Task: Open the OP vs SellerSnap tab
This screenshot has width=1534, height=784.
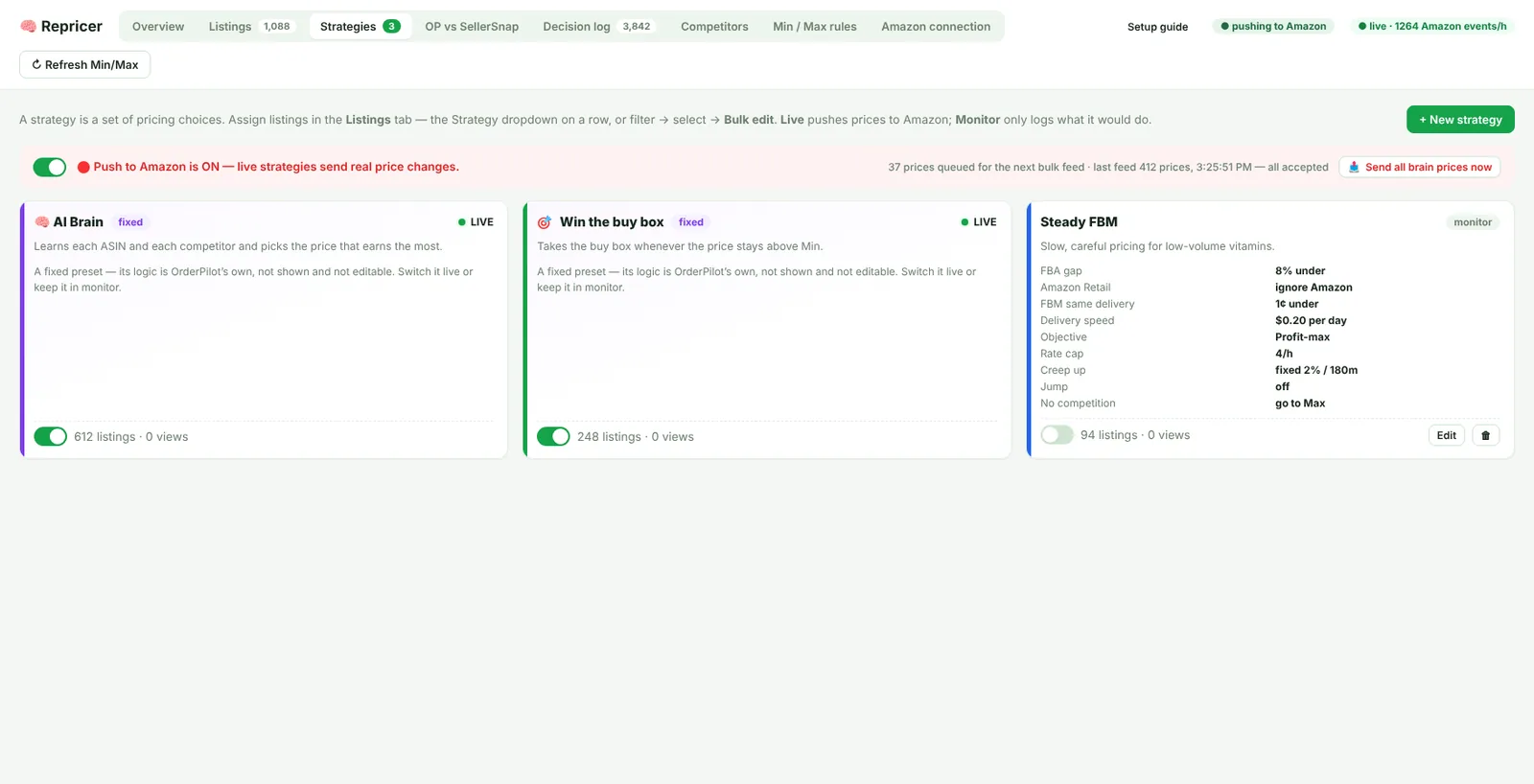Action: click(x=472, y=26)
